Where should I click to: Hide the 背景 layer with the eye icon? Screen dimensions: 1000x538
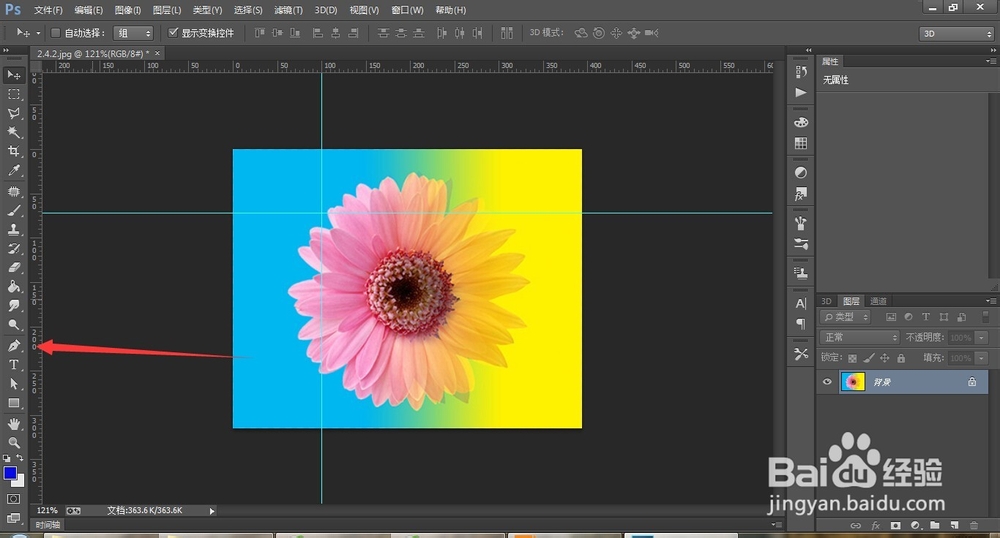pos(827,382)
